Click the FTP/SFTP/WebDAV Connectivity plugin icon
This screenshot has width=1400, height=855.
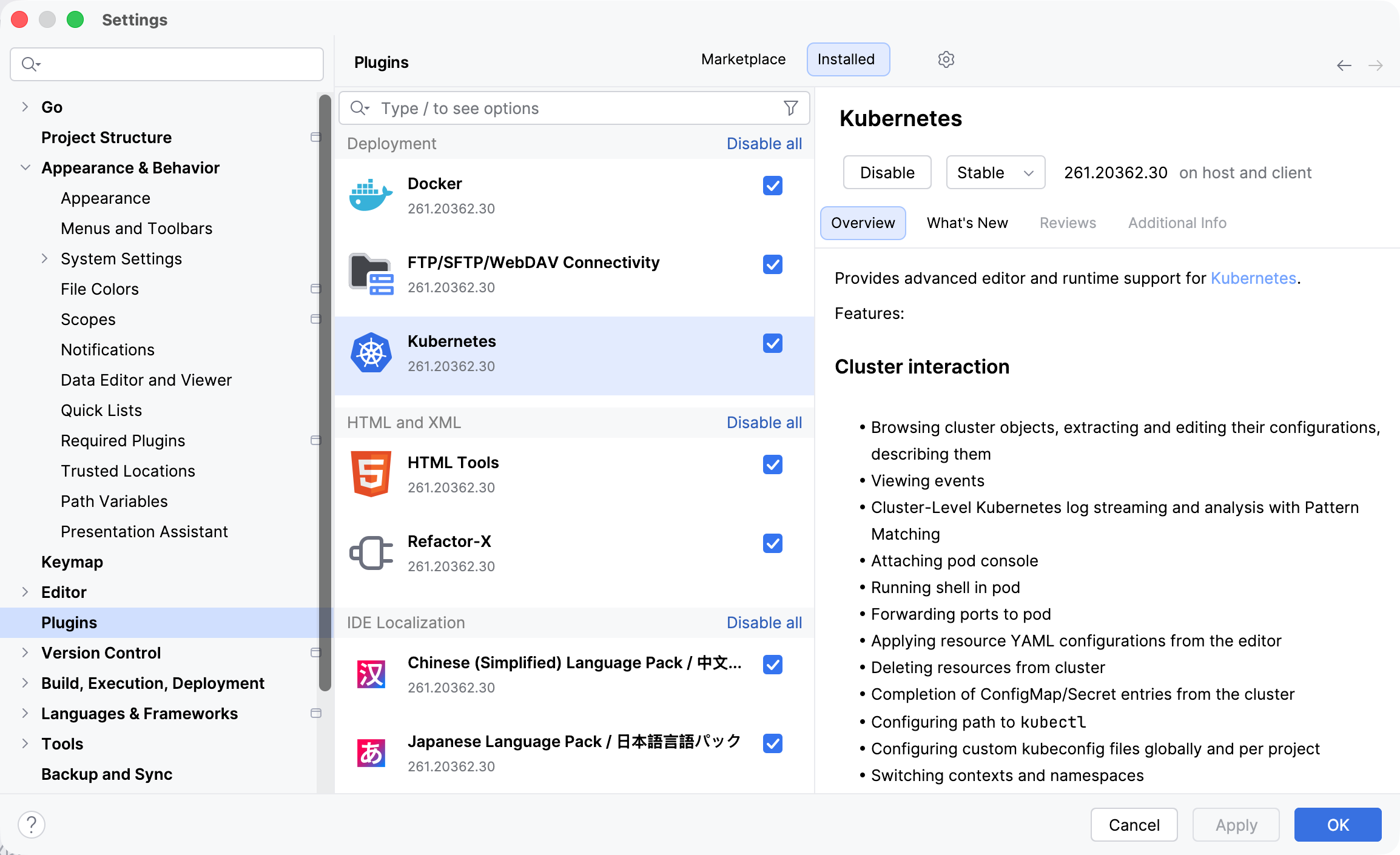371,274
